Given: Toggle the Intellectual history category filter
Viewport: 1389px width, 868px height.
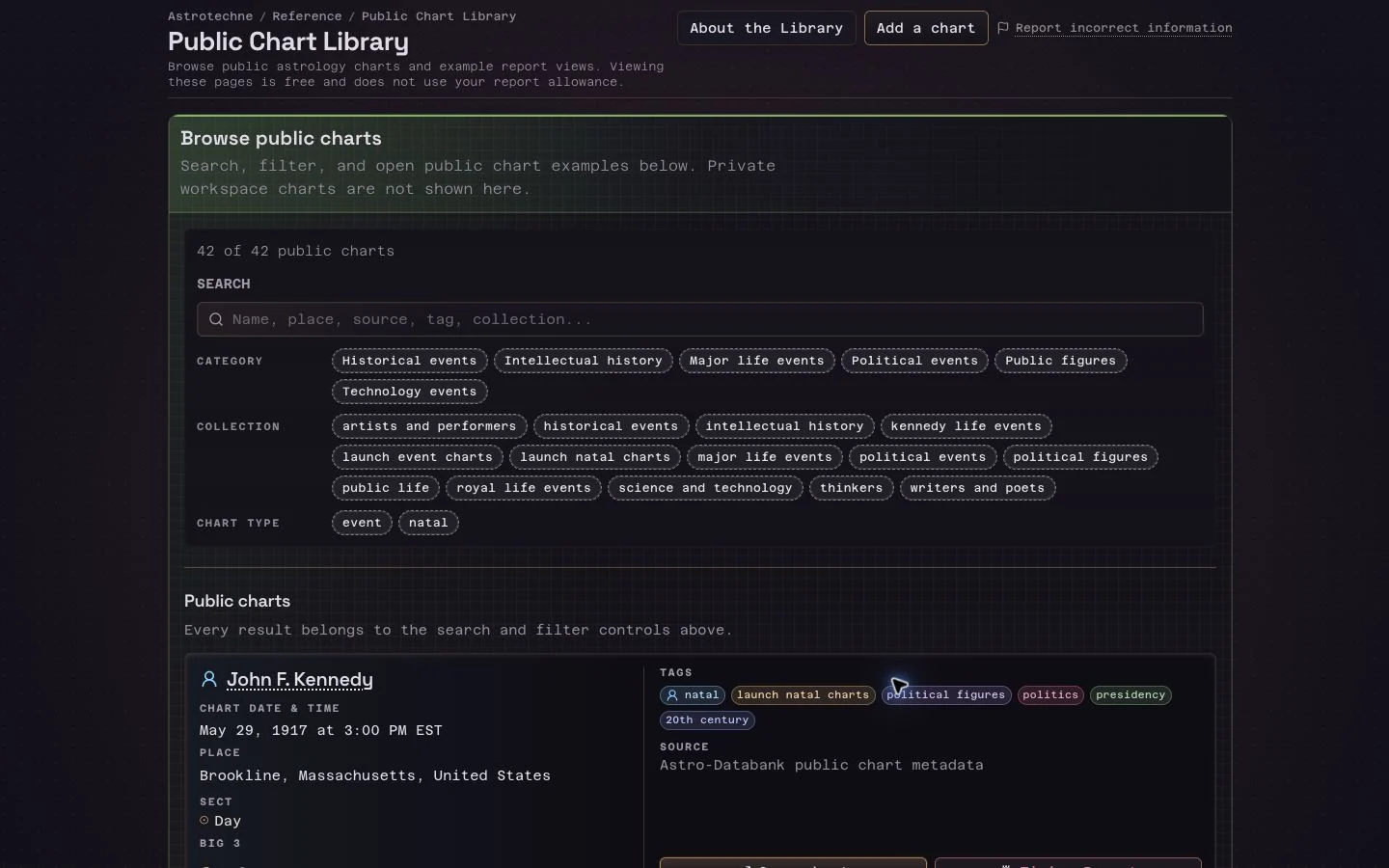Looking at the screenshot, I should click(x=584, y=361).
